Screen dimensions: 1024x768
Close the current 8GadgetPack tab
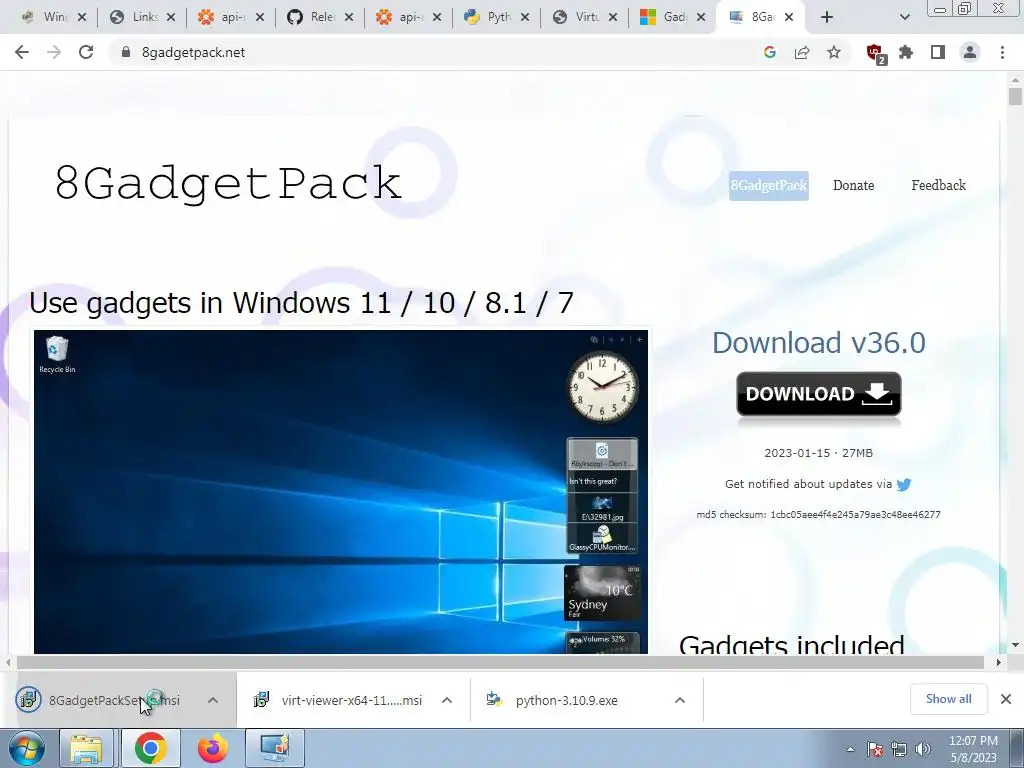click(x=789, y=17)
